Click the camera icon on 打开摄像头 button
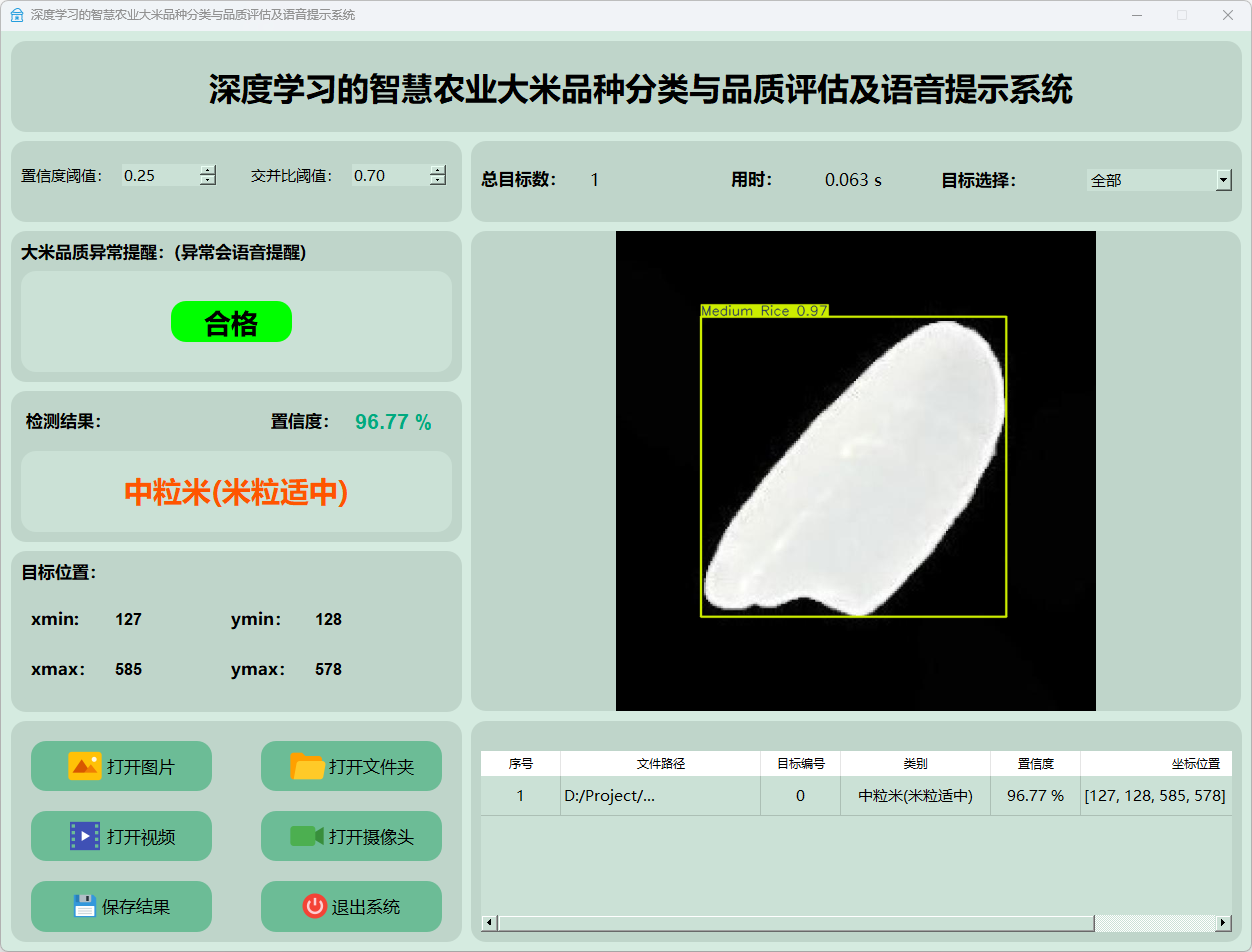 tap(306, 836)
